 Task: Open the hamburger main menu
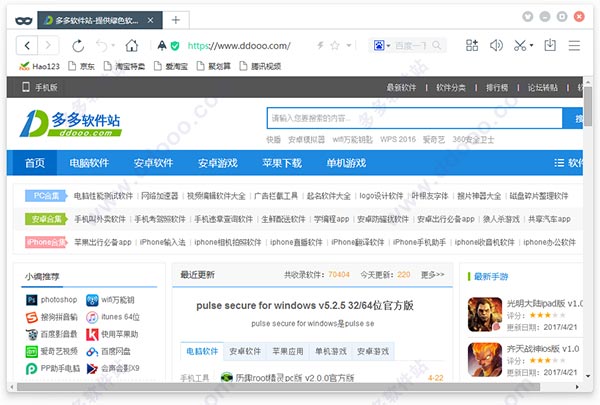pos(574,46)
